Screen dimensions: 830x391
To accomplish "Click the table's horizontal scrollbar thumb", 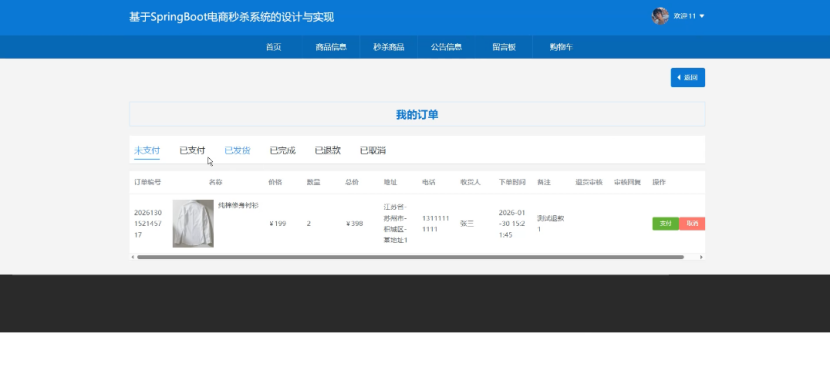I will tap(410, 257).
